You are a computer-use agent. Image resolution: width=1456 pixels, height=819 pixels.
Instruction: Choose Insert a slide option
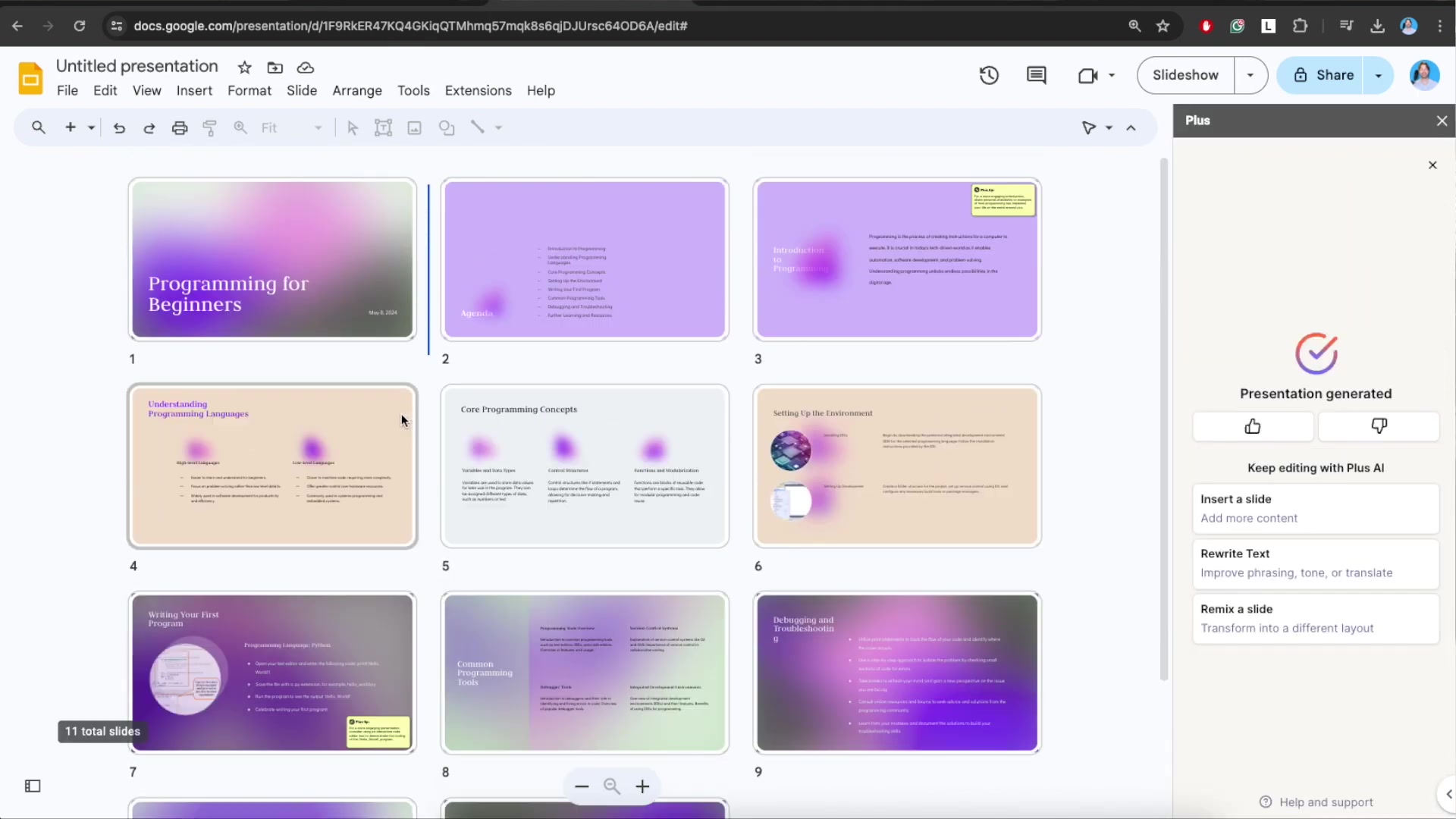1316,509
